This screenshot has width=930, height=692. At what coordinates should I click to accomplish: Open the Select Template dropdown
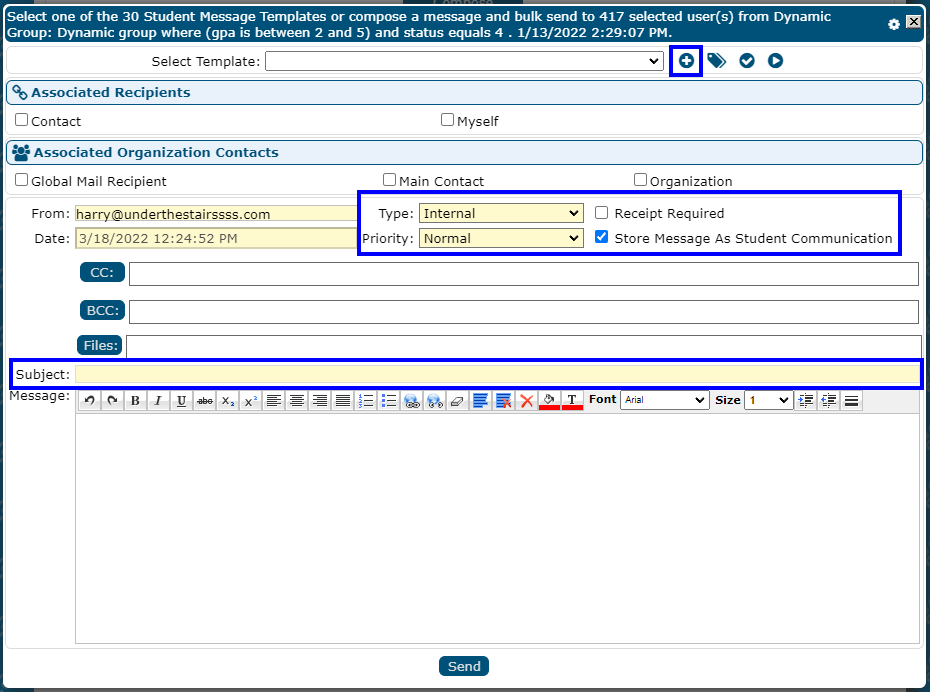463,62
